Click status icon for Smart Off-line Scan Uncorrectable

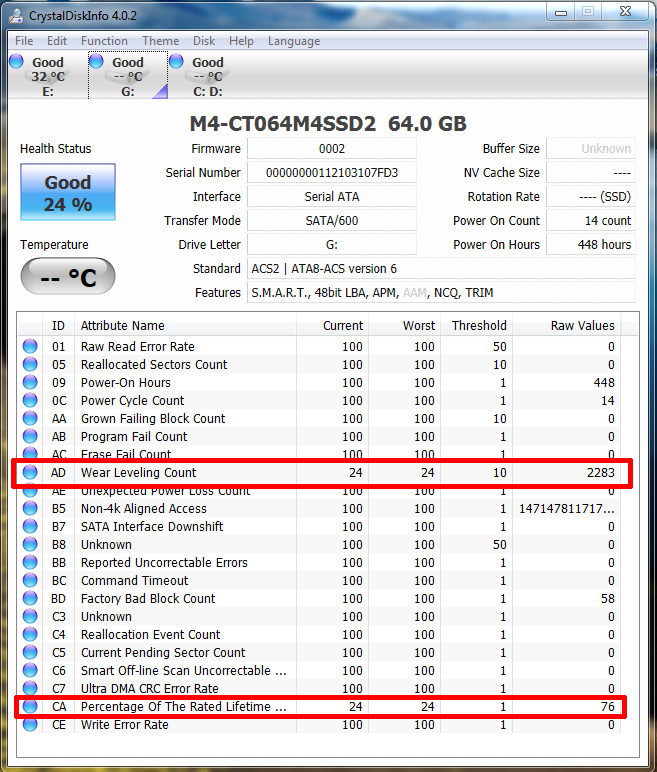point(30,670)
